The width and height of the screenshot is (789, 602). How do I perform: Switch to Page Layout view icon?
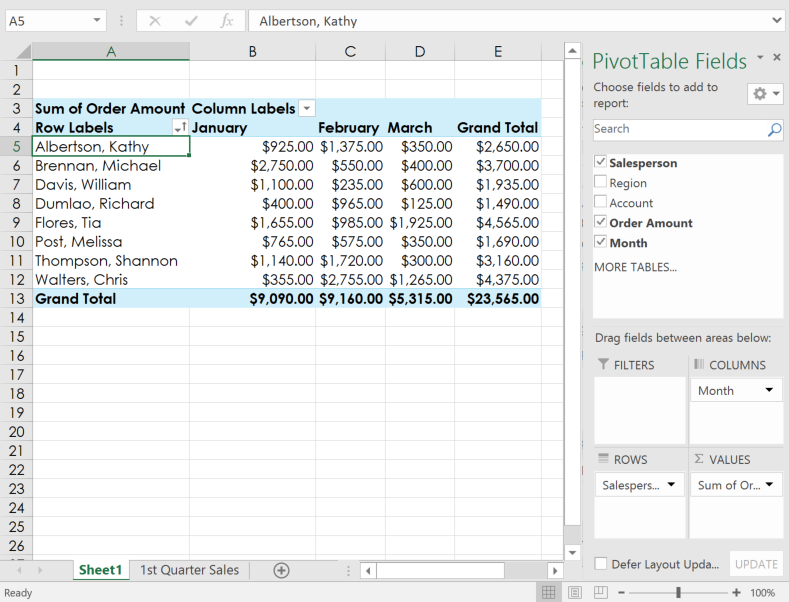coord(573,593)
